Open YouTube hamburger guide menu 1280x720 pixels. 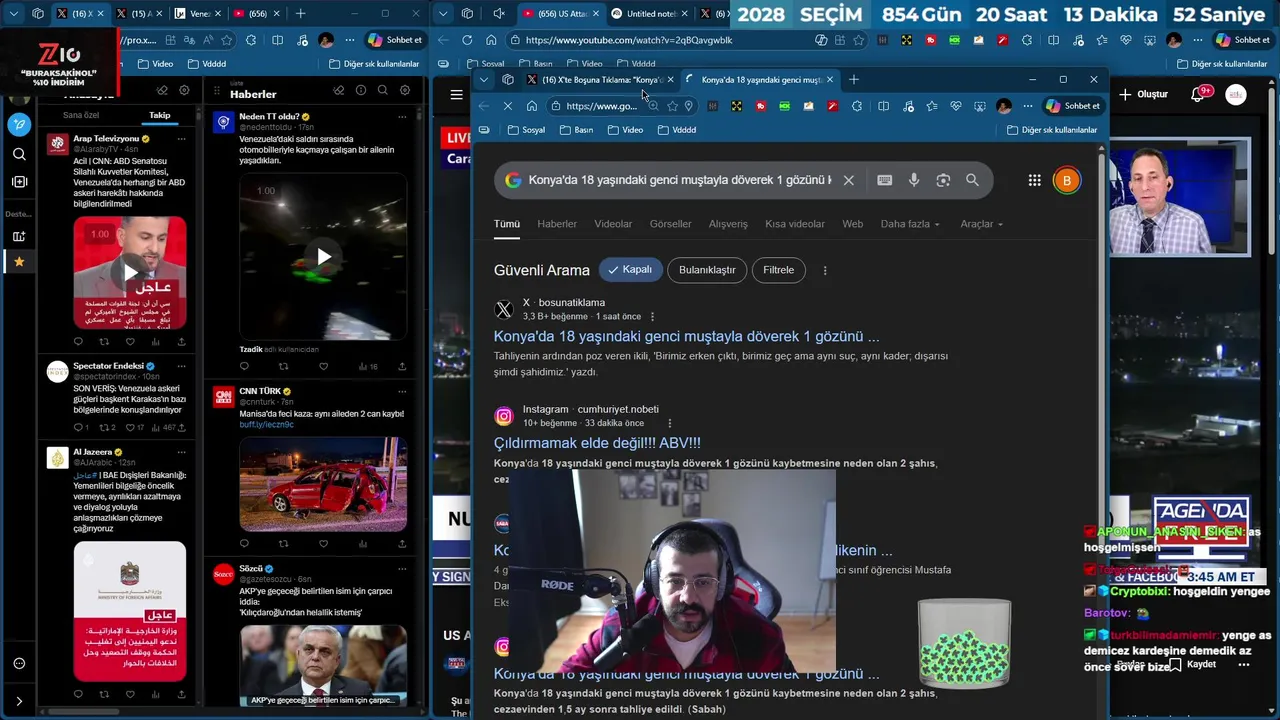[456, 94]
